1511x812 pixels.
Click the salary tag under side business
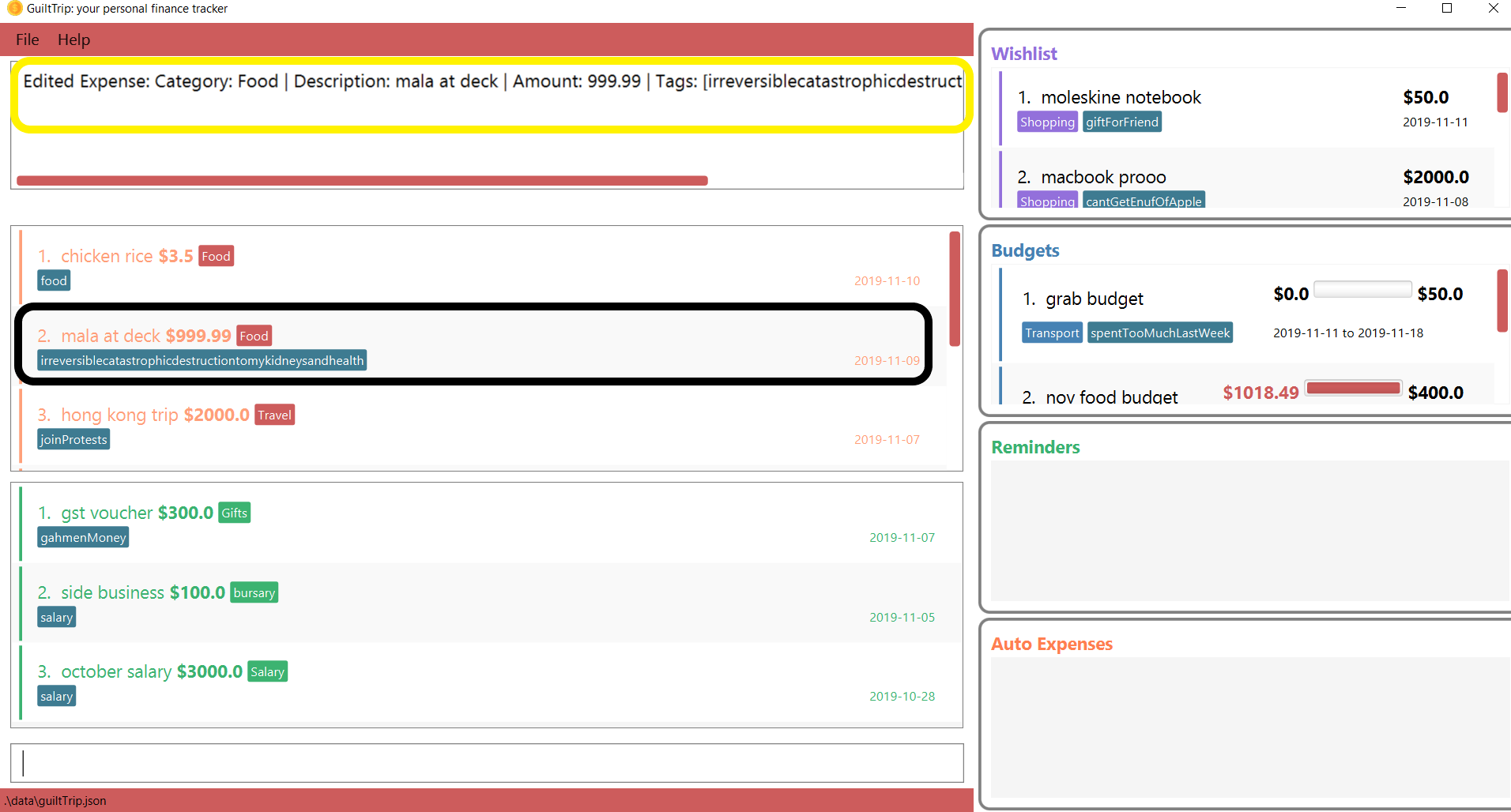point(57,617)
